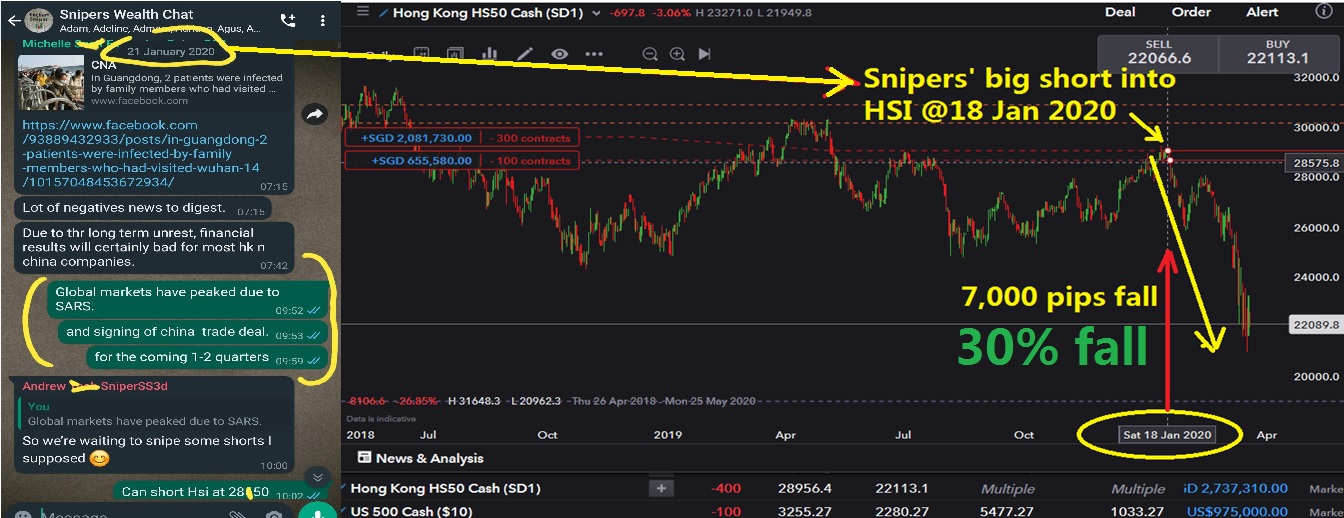The width and height of the screenshot is (1344, 518).
Task: Jump to latest chat messages arrow
Action: coord(317,477)
